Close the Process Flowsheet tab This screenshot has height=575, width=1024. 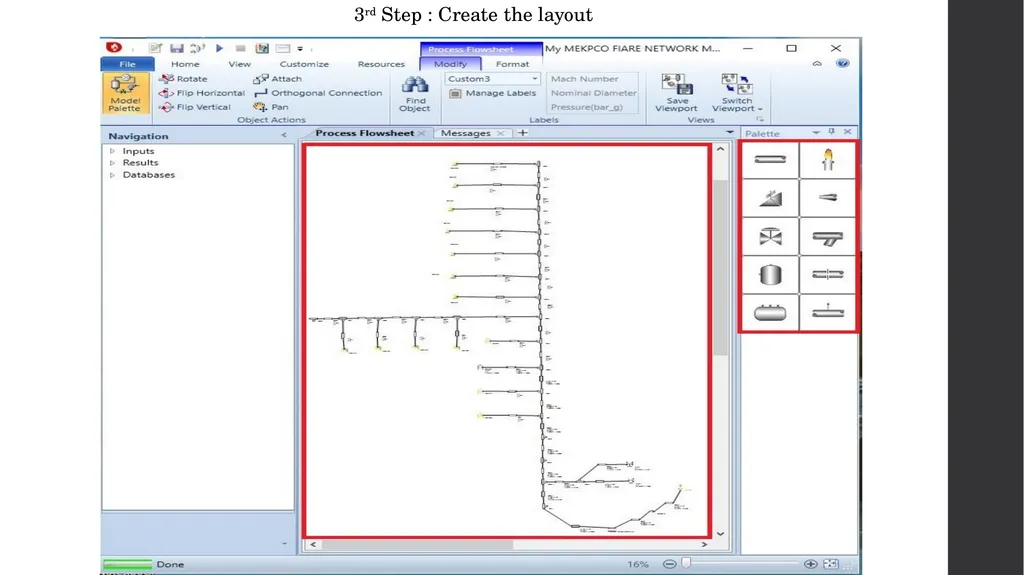pos(422,133)
